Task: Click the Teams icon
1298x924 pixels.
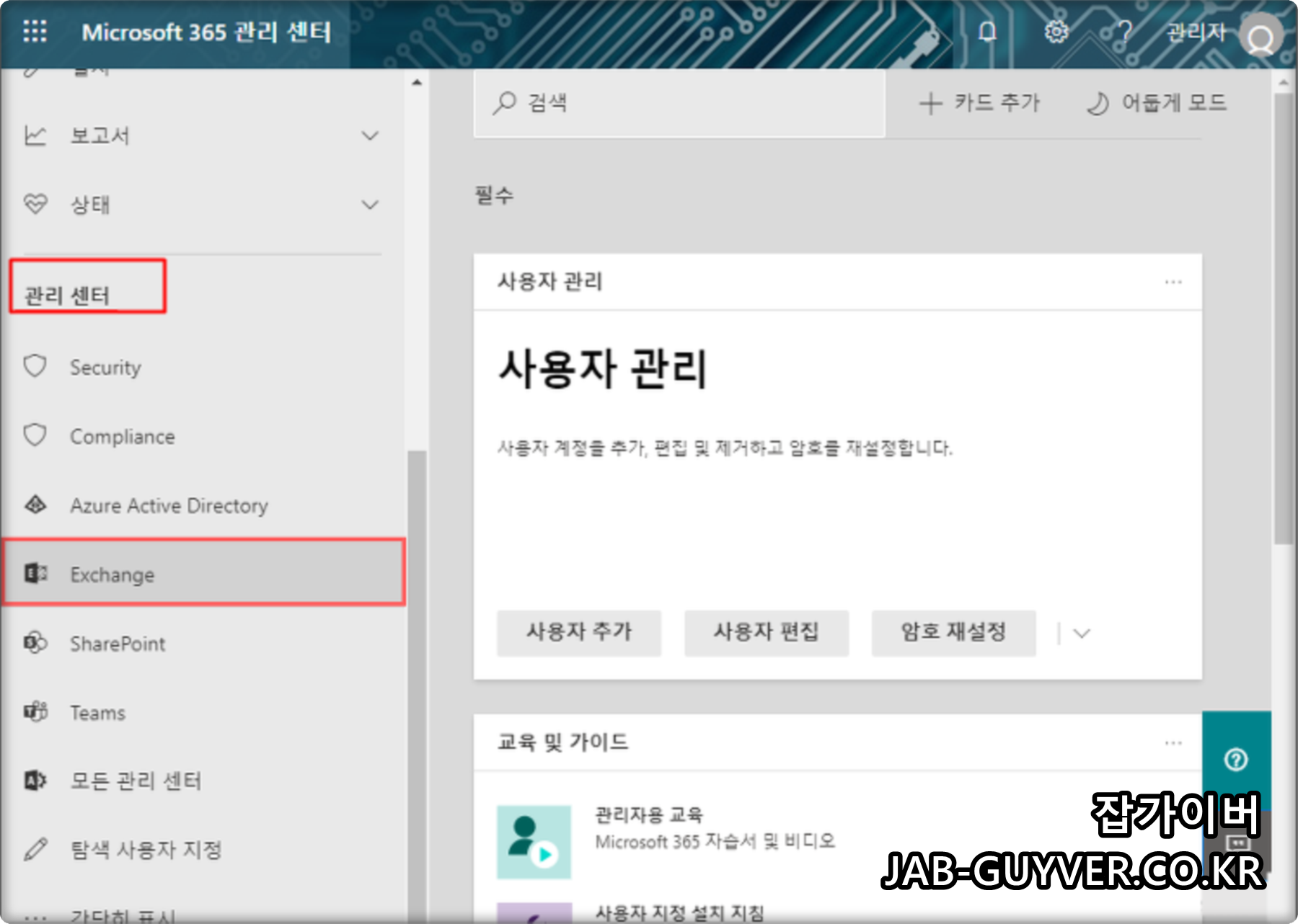Action: pos(35,711)
